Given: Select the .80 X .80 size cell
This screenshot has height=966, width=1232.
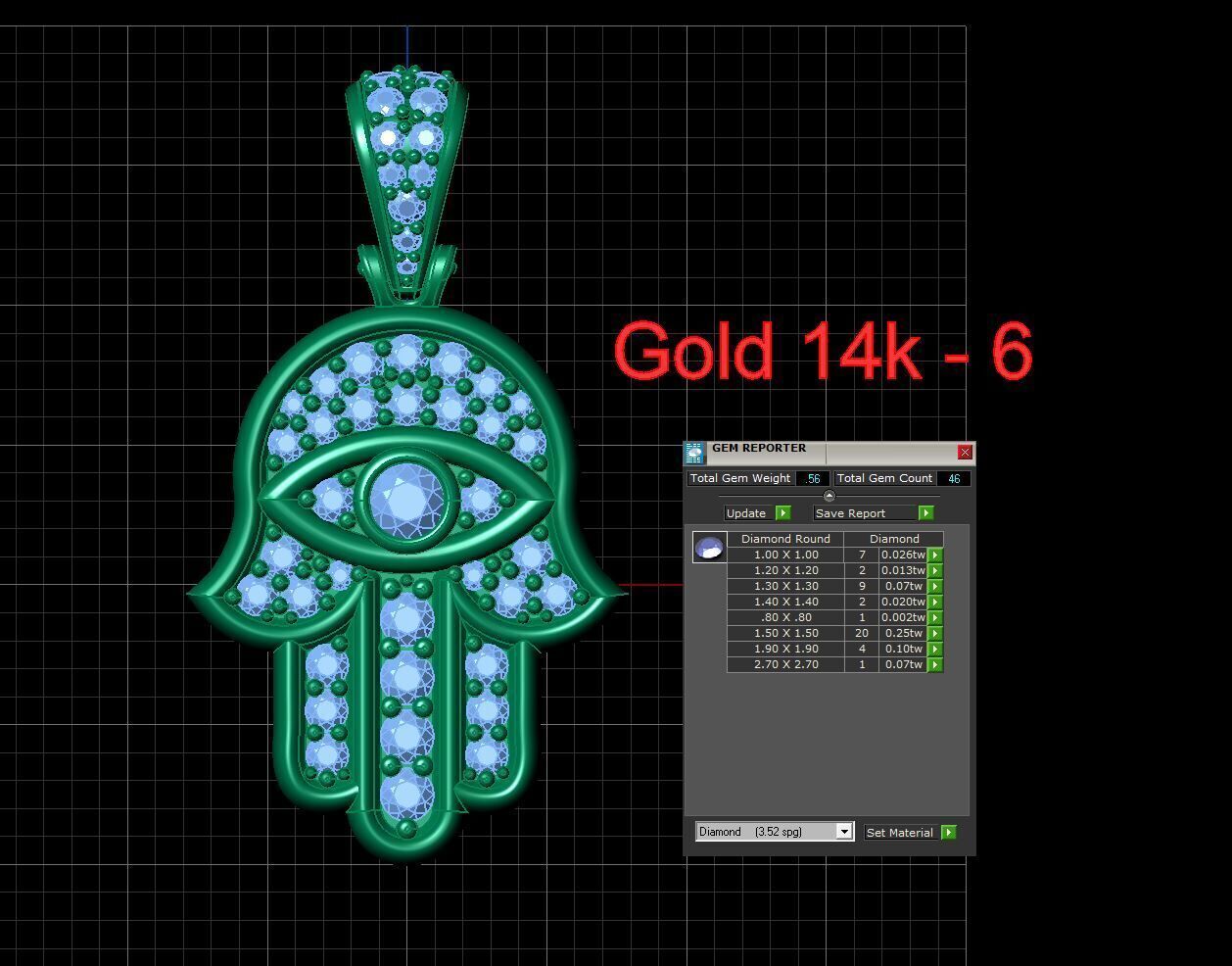Looking at the screenshot, I should tap(785, 617).
